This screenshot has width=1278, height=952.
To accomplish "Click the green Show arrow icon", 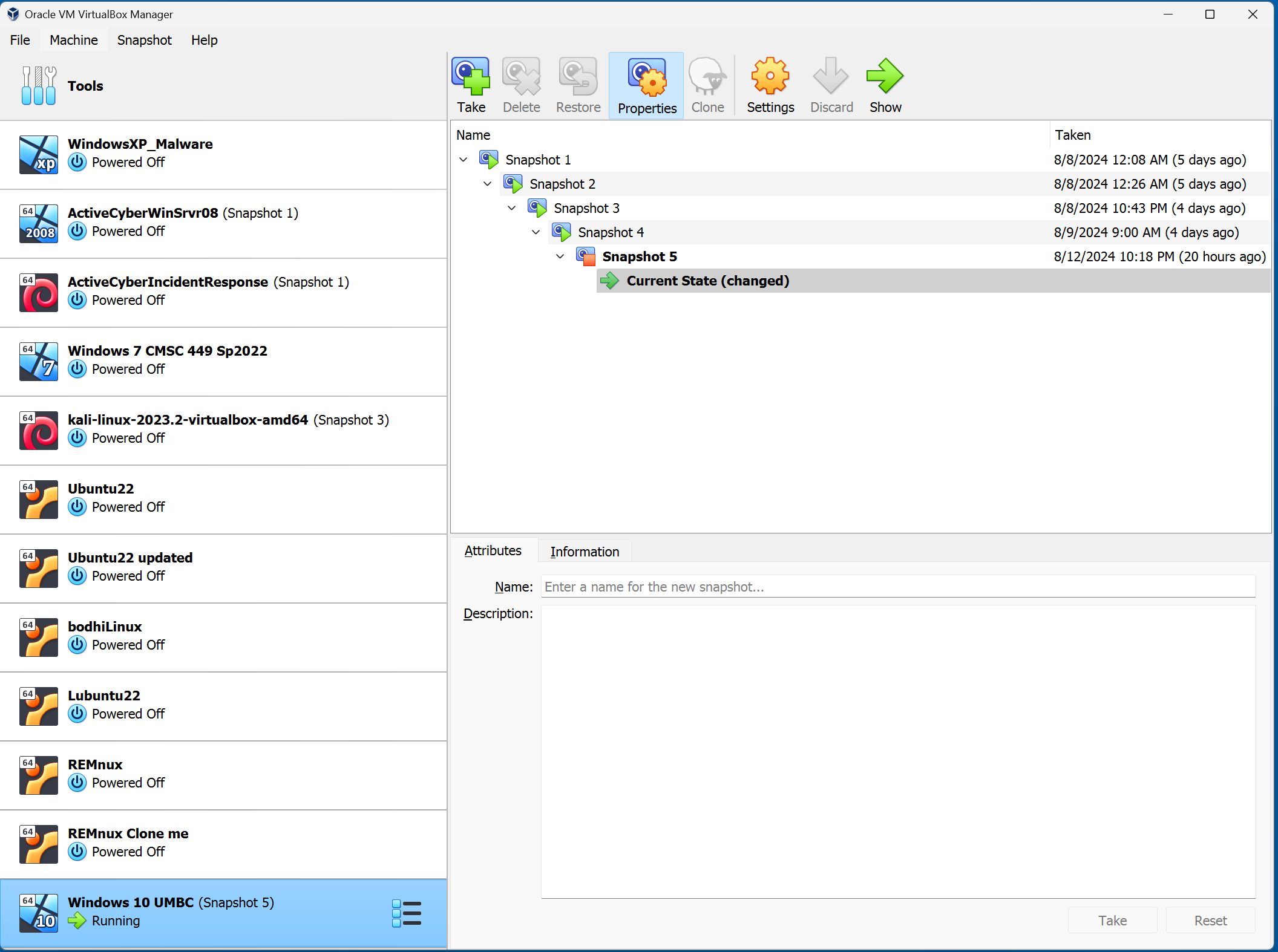I will point(885,76).
